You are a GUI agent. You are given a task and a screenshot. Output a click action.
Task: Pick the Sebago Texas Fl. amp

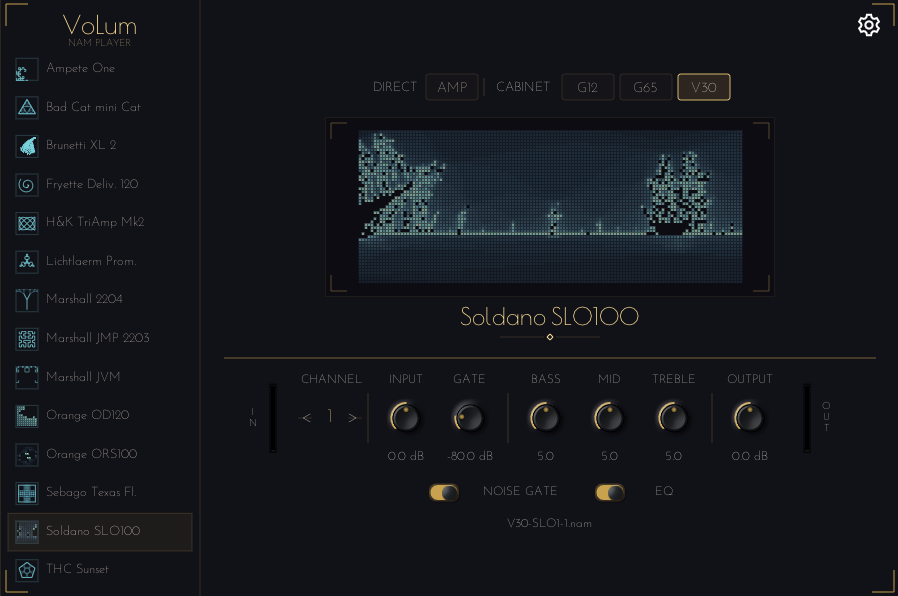(x=100, y=492)
